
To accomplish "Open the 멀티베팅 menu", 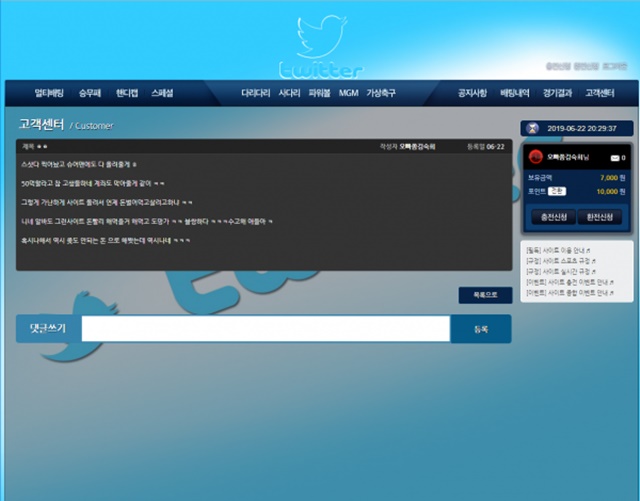I will pos(49,93).
